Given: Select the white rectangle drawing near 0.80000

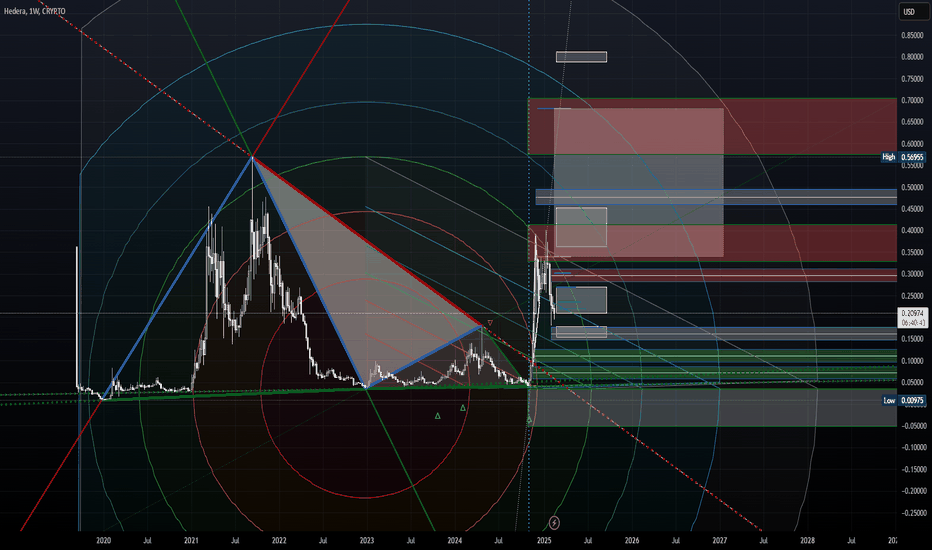Looking at the screenshot, I should pos(581,57).
